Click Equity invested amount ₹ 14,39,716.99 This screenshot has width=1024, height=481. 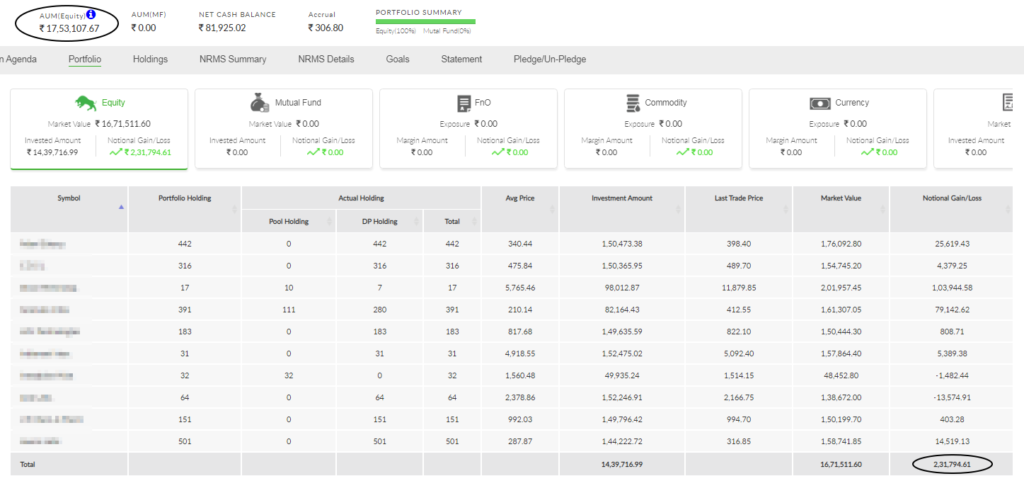[x=52, y=152]
